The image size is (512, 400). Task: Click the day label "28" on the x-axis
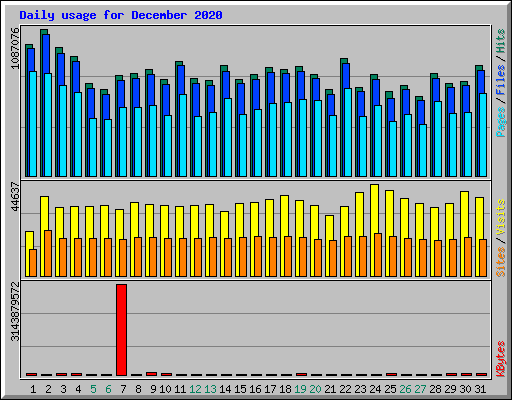(x=435, y=389)
